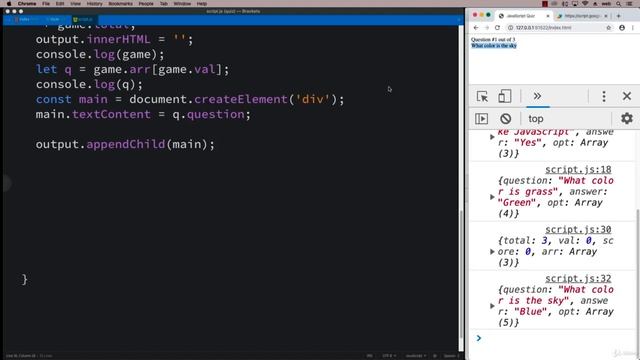Open the Edit menu
Image resolution: width=640 pixels, height=360 pixels.
click(60, 4)
